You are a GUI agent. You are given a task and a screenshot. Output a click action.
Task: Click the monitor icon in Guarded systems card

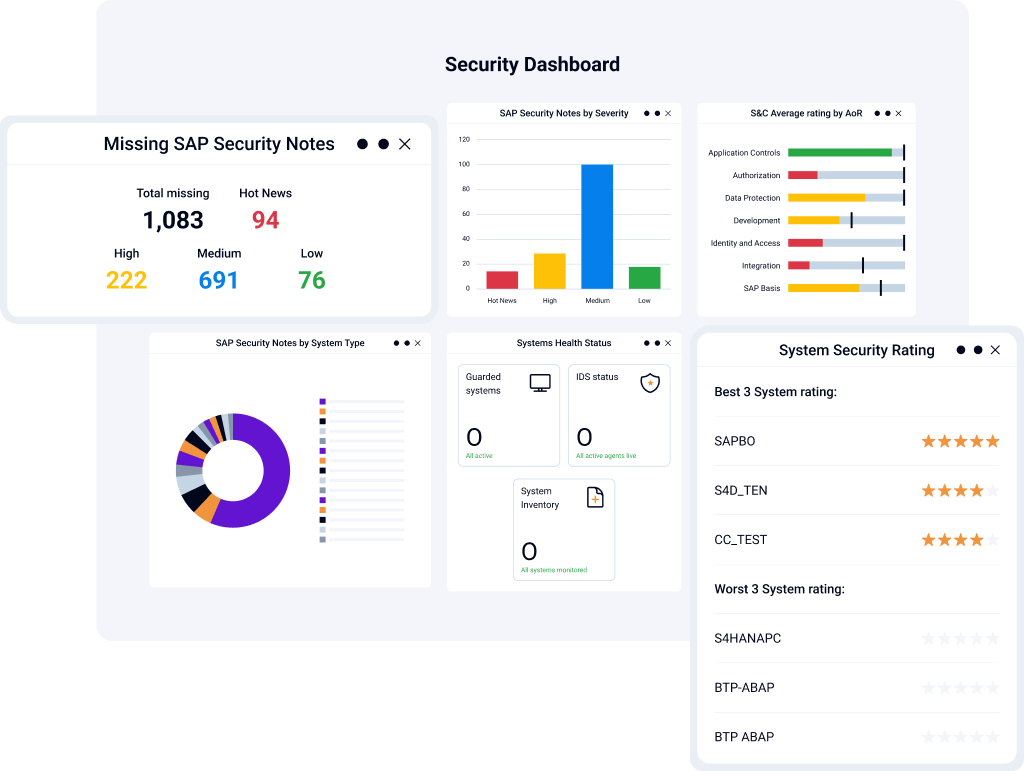(540, 383)
